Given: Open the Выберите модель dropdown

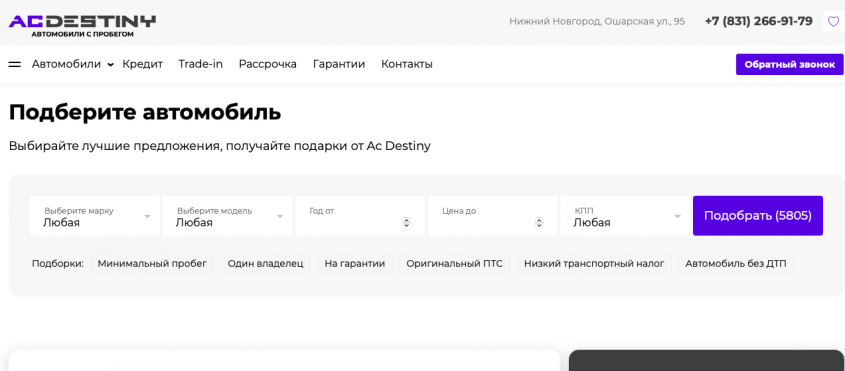Looking at the screenshot, I should pos(227,216).
